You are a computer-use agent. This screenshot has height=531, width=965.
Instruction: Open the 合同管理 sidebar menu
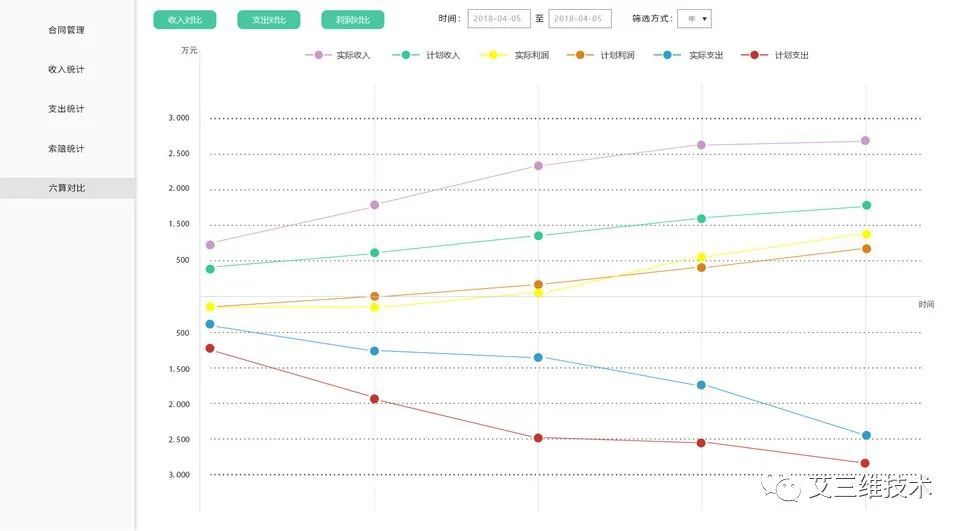click(67, 30)
